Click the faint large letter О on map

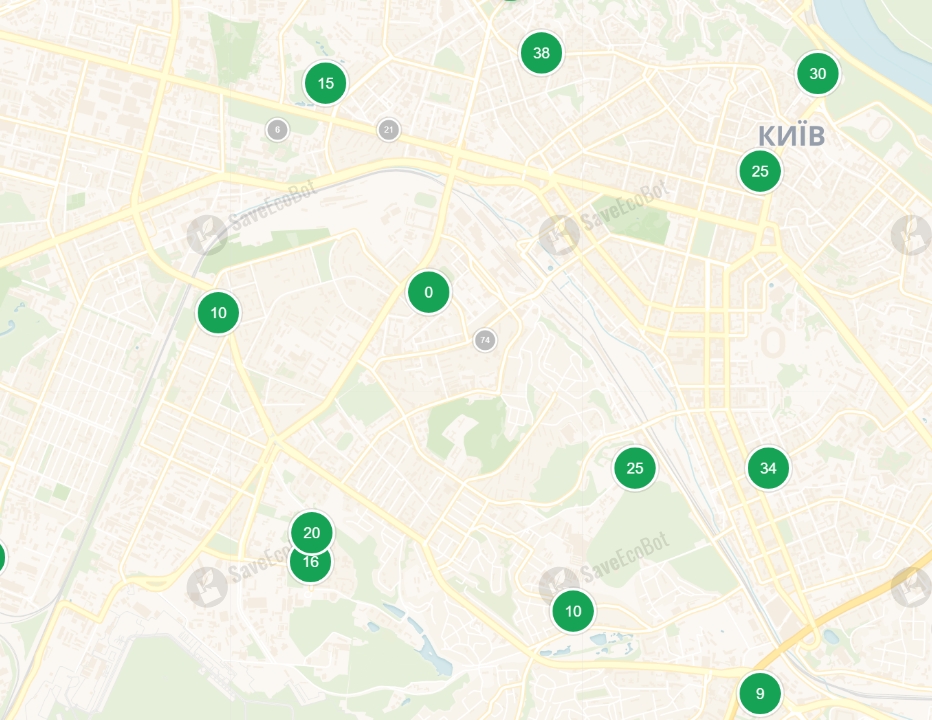click(773, 342)
